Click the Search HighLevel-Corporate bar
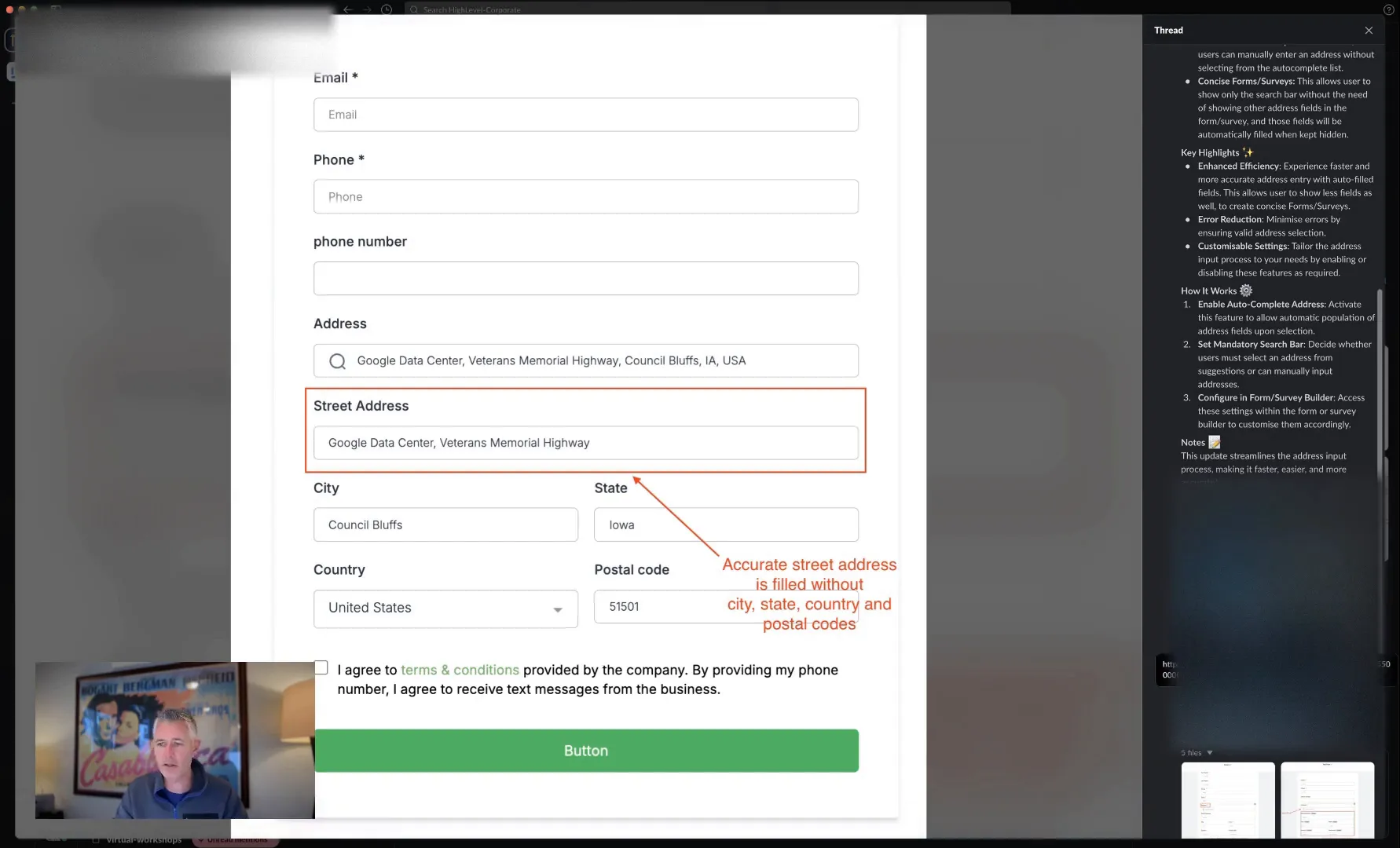Screen dimensions: 1400x848 tap(707, 9)
